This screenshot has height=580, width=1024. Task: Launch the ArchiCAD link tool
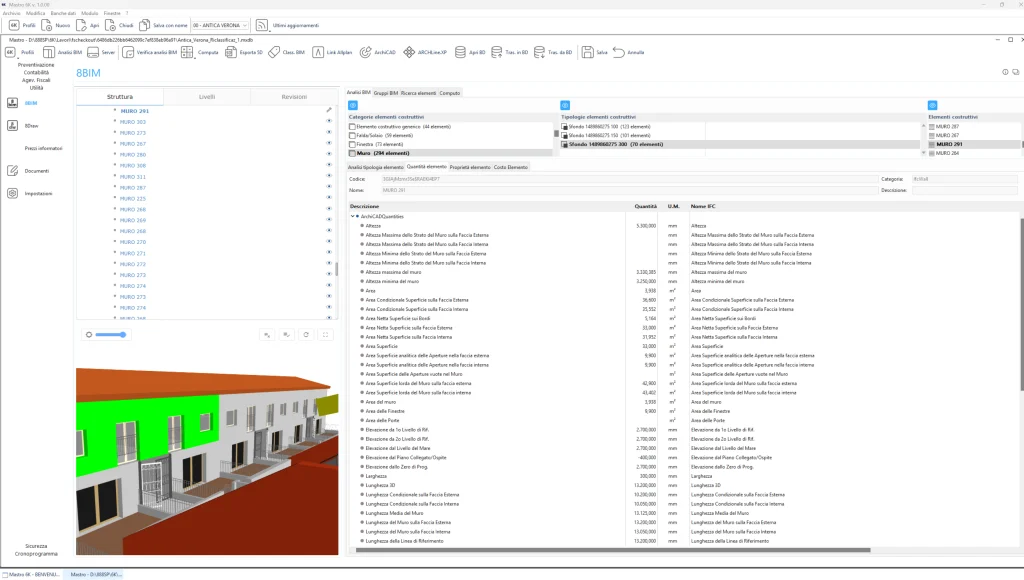point(366,52)
